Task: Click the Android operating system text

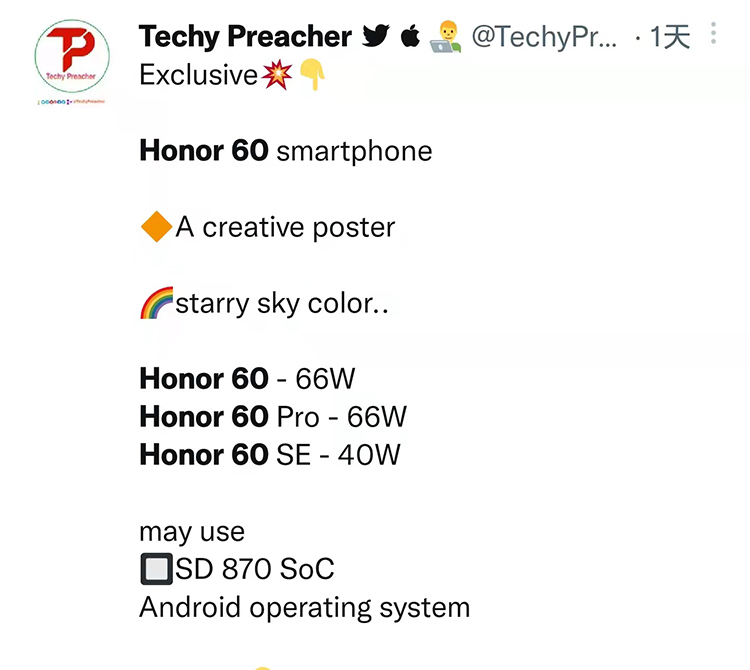Action: point(305,608)
